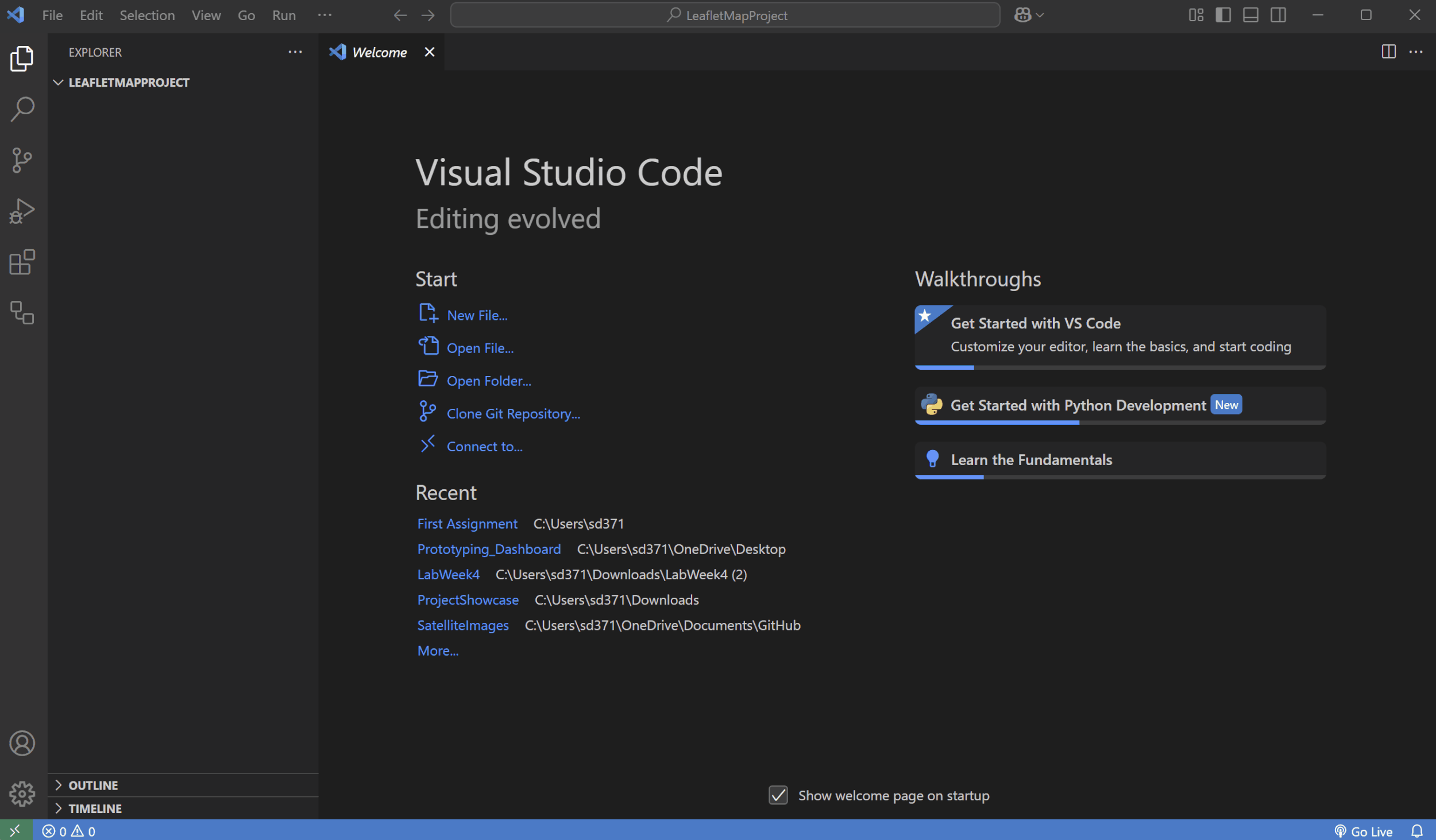Click More... recent items link
Viewport: 1436px width, 840px height.
(438, 651)
